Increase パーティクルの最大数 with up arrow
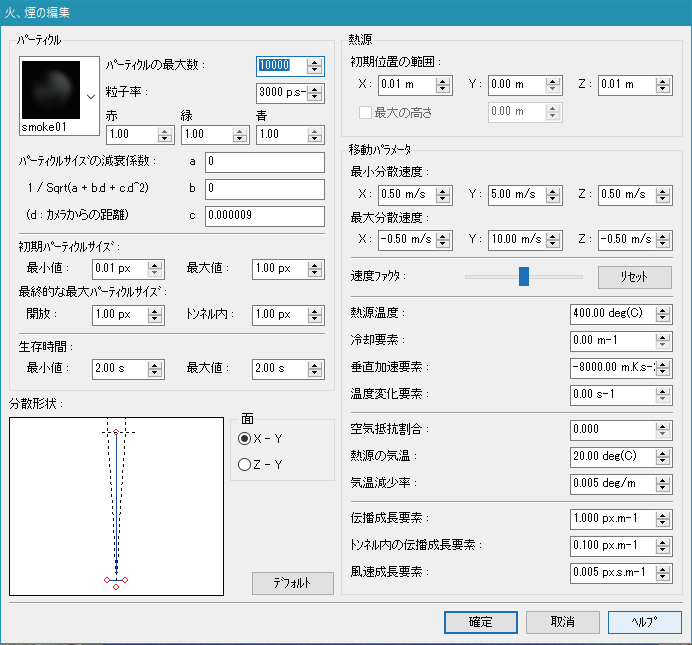692x645 pixels. [315, 61]
